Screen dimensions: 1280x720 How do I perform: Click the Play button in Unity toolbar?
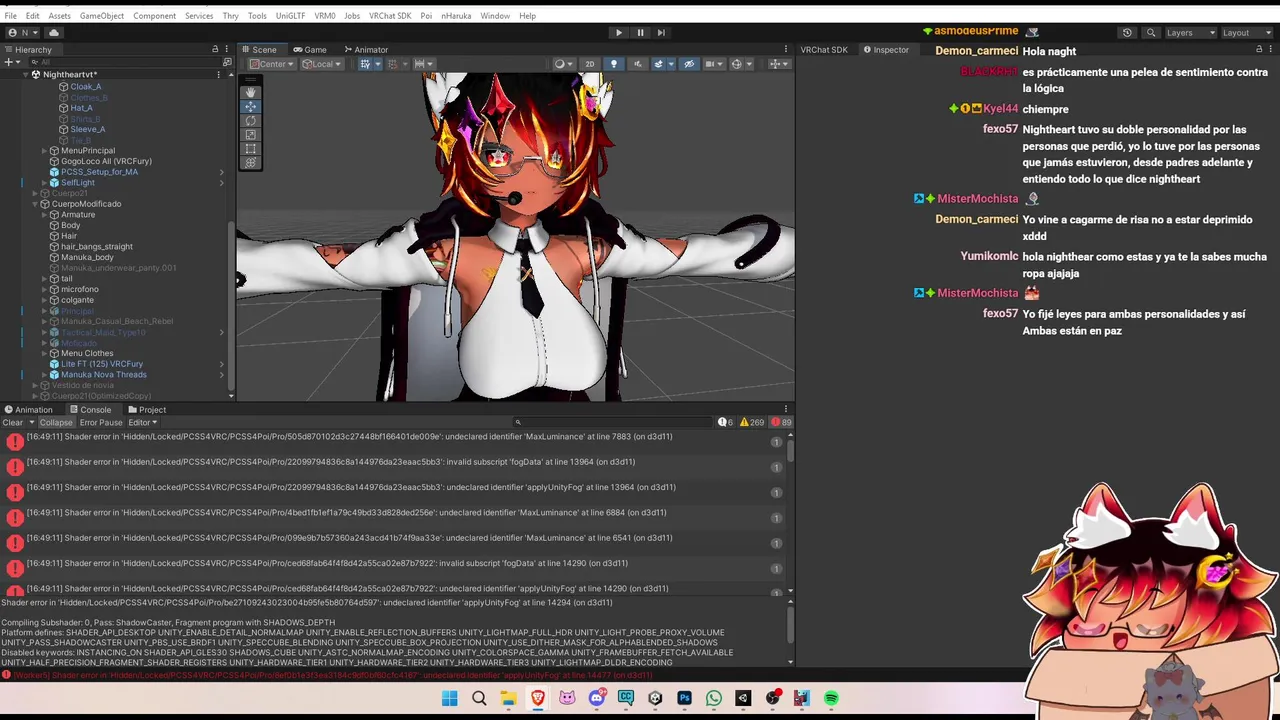[x=618, y=32]
